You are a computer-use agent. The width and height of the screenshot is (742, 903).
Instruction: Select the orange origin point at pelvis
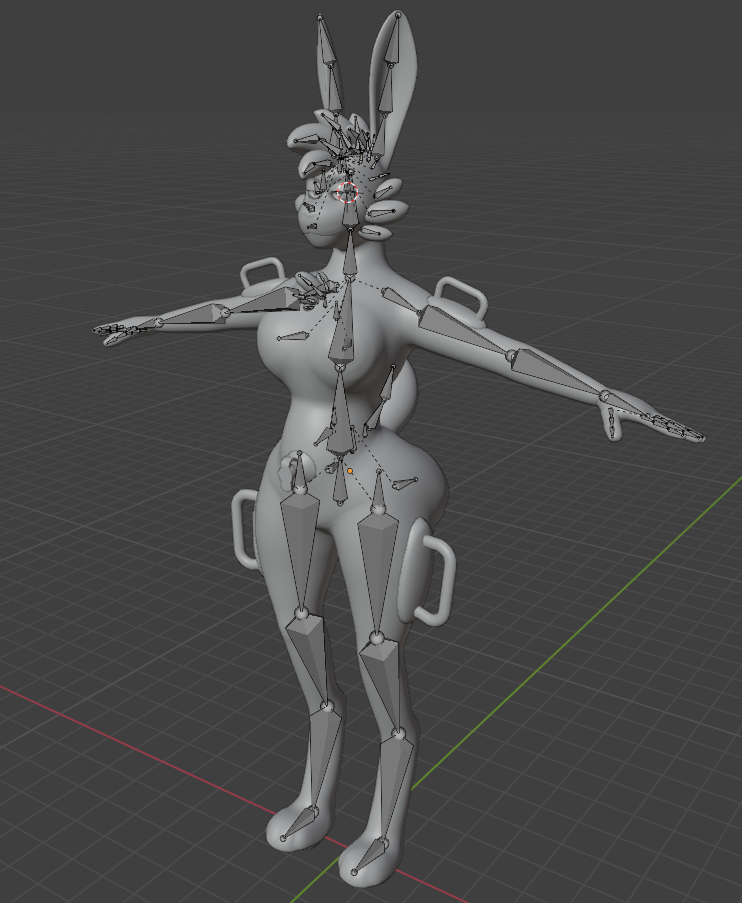[350, 471]
